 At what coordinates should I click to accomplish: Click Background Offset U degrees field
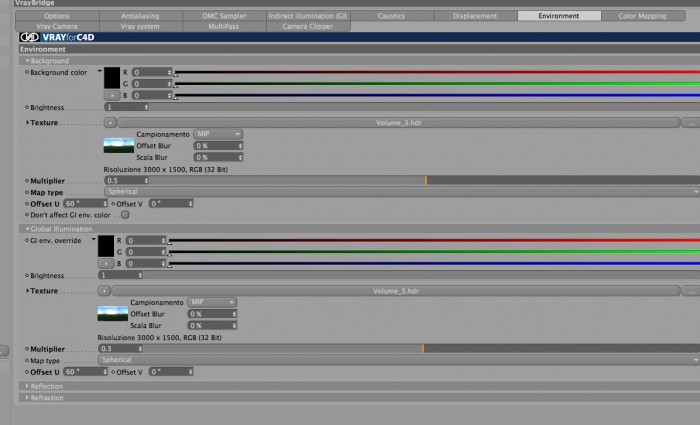(x=85, y=204)
